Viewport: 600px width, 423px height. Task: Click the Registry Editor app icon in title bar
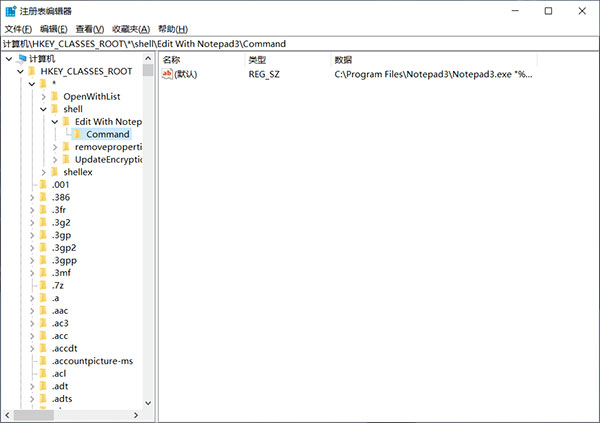[11, 11]
